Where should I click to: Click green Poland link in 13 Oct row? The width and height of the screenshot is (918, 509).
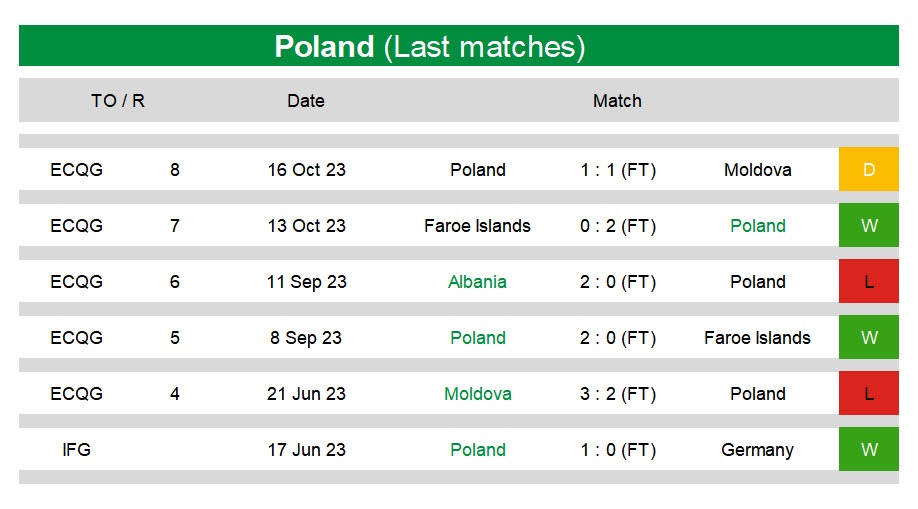click(758, 226)
